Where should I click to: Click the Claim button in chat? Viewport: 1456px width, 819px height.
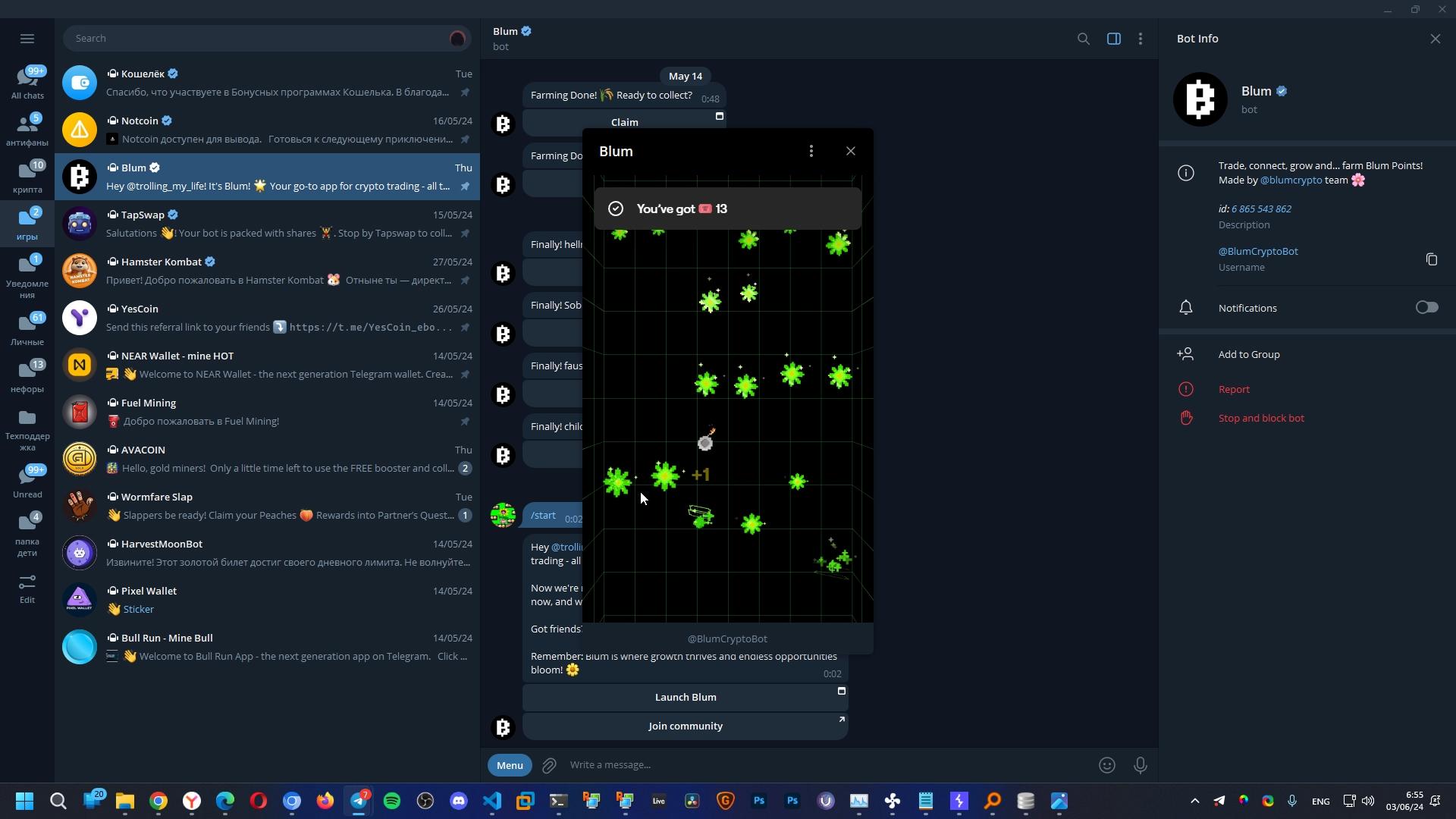pos(624,122)
